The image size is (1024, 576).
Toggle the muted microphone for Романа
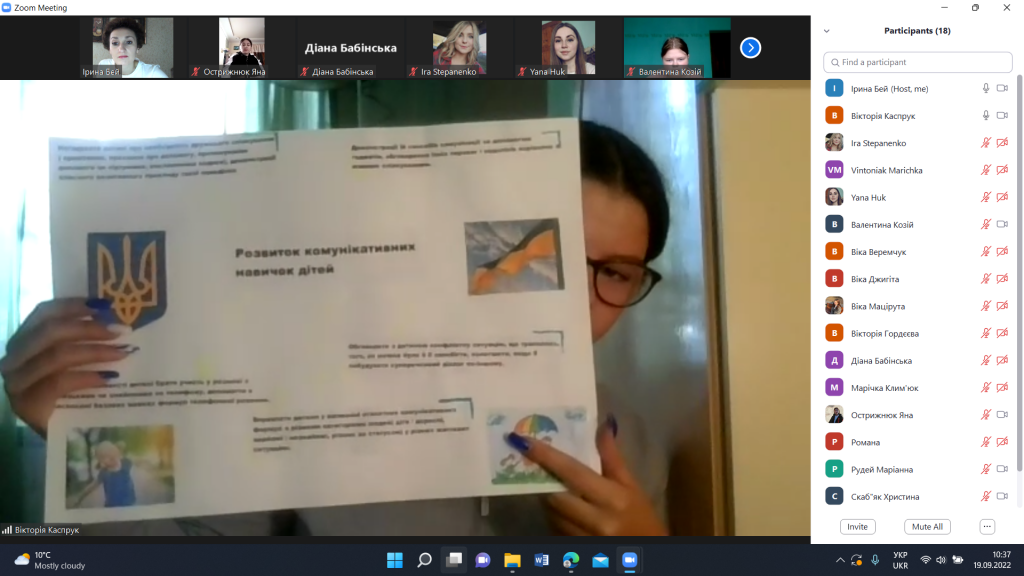[x=986, y=442]
